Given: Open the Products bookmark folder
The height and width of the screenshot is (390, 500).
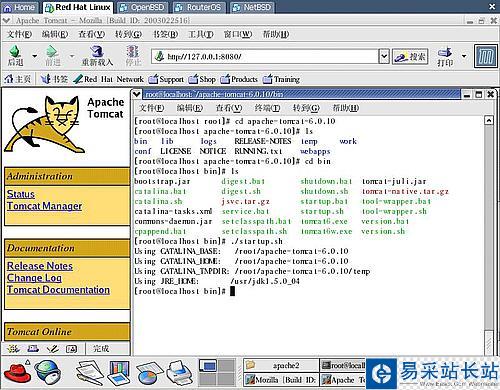Looking at the screenshot, I should pos(239,79).
